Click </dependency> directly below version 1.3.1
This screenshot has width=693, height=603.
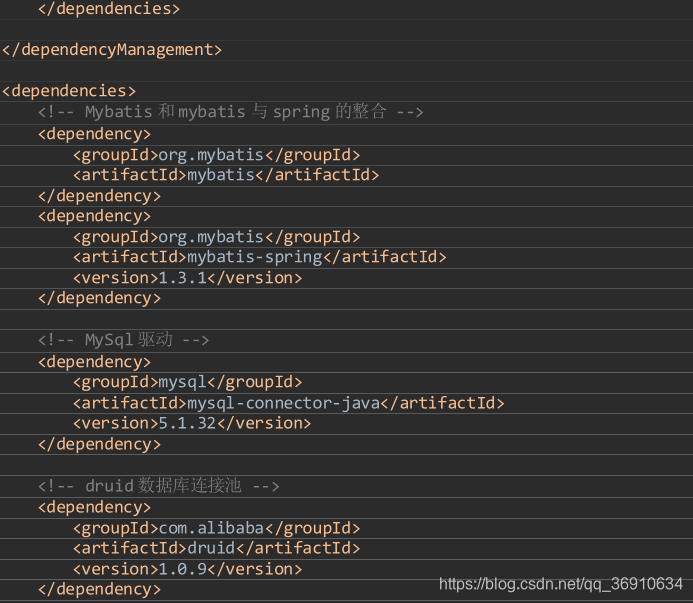[99, 298]
